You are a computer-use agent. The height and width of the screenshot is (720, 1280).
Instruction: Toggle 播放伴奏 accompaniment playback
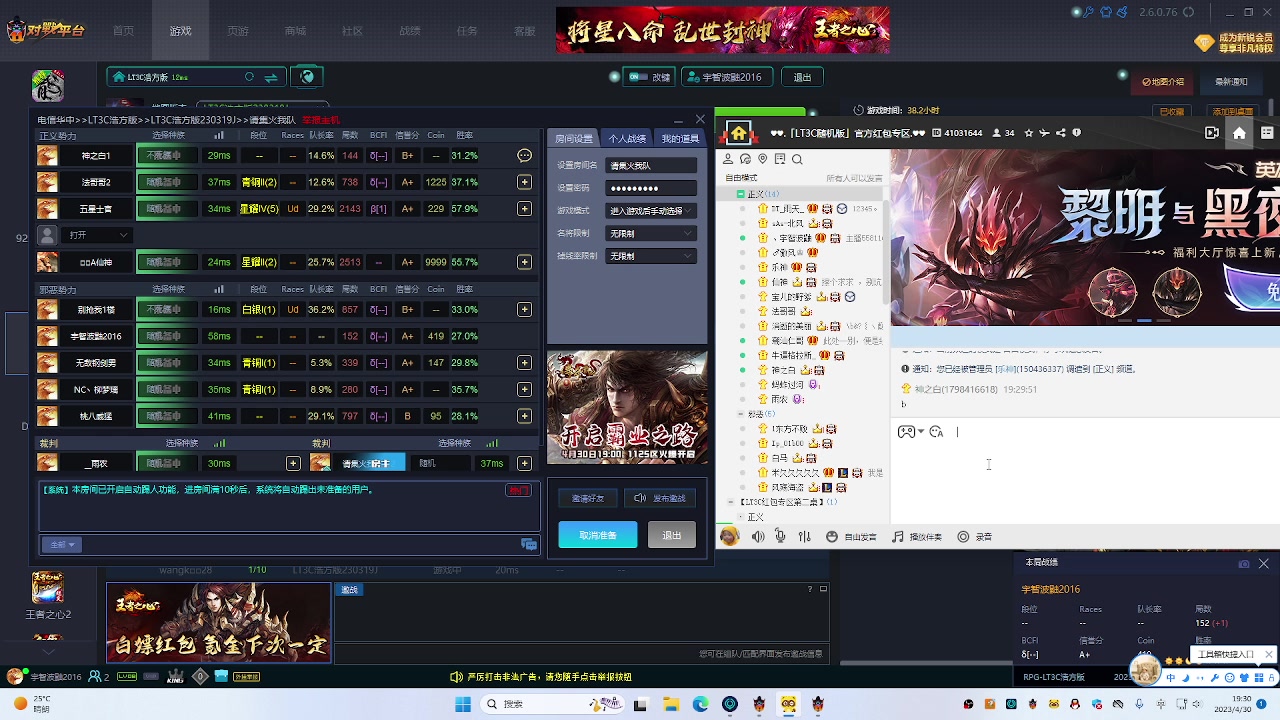point(917,537)
